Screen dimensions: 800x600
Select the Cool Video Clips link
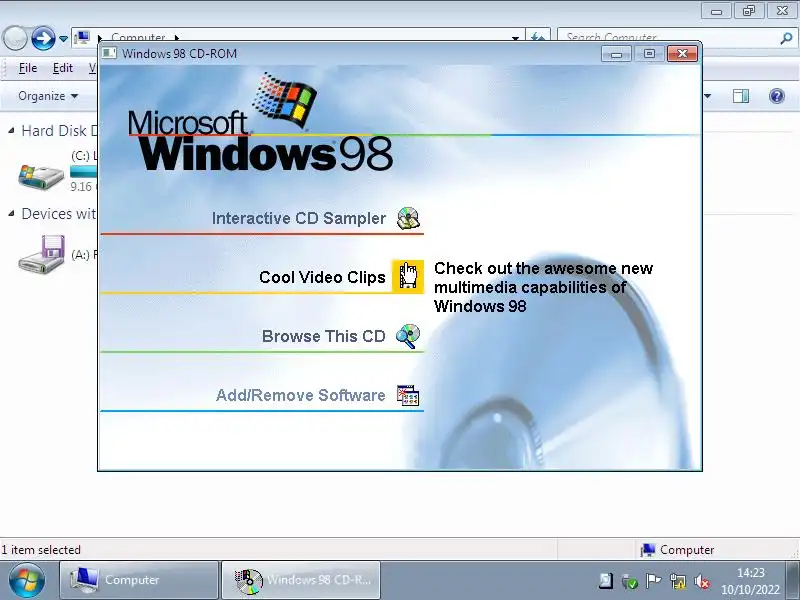322,277
